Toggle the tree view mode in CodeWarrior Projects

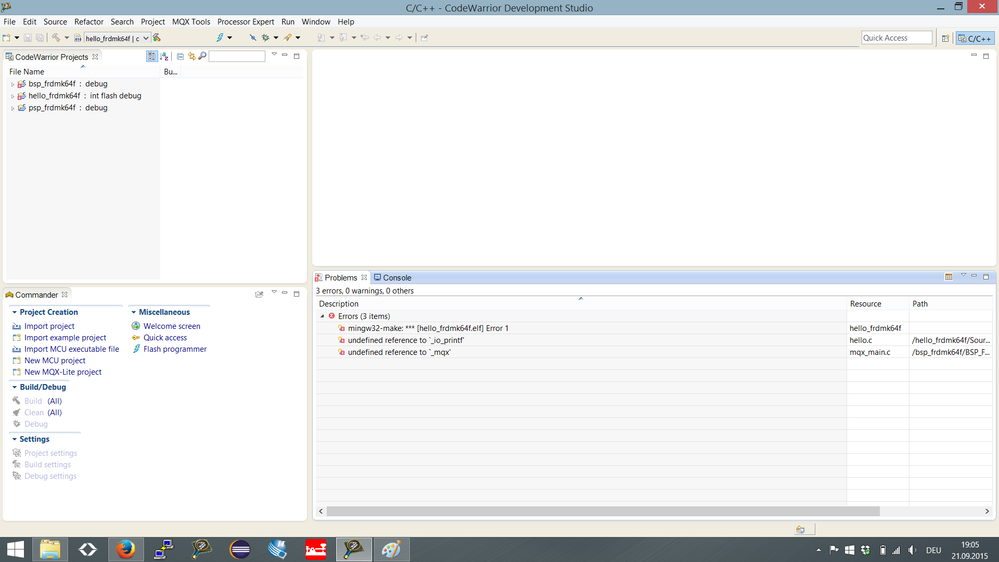[x=152, y=56]
